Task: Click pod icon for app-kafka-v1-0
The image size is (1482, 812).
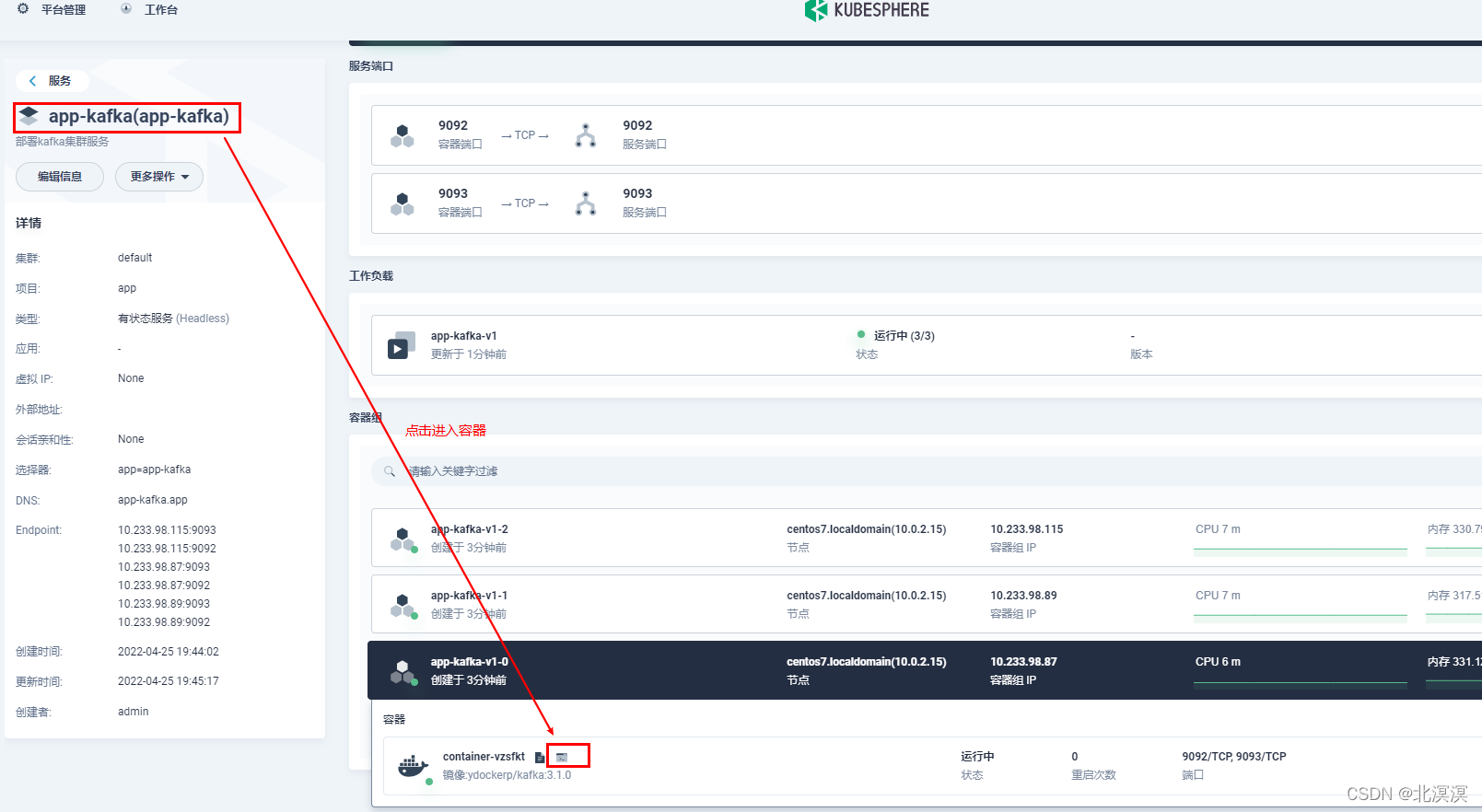Action: [x=403, y=671]
